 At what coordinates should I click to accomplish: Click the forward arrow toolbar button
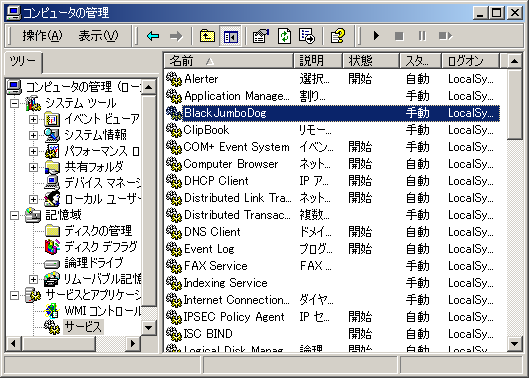(x=176, y=36)
